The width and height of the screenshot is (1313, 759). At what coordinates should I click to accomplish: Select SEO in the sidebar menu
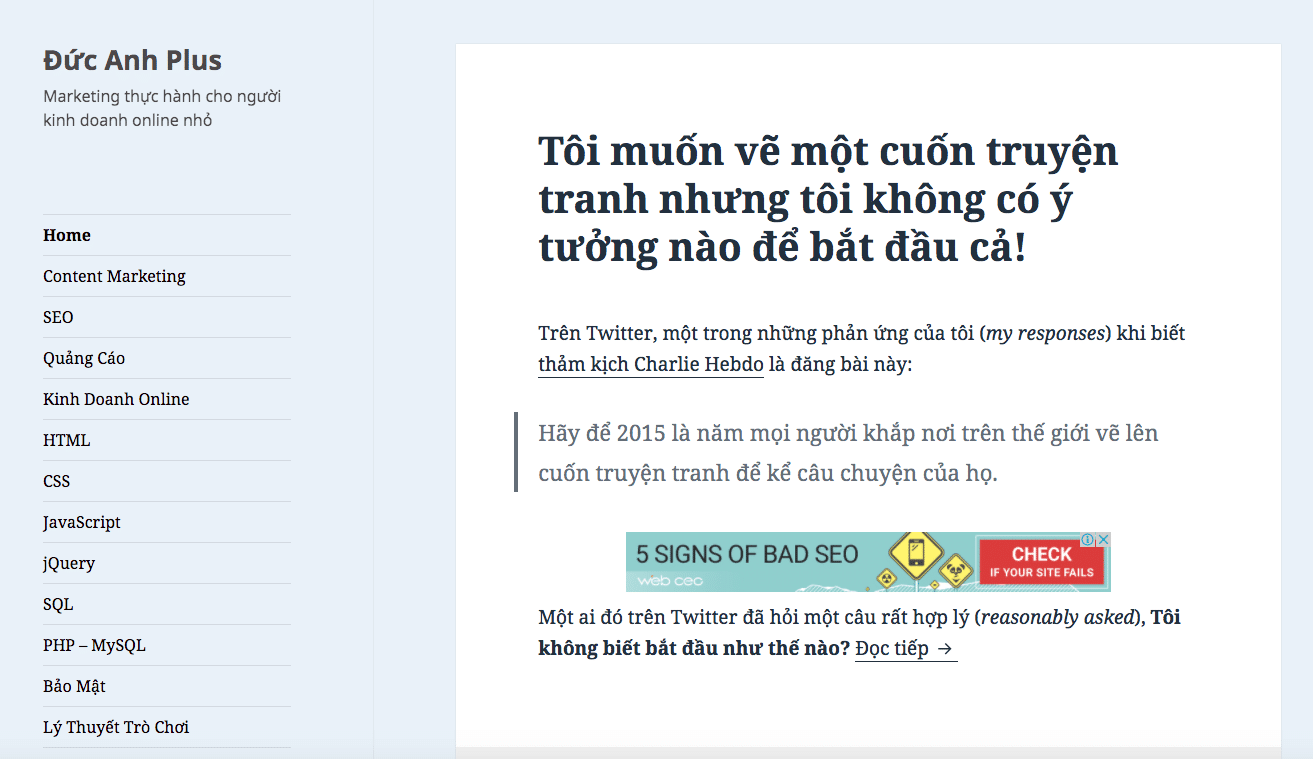(x=58, y=317)
